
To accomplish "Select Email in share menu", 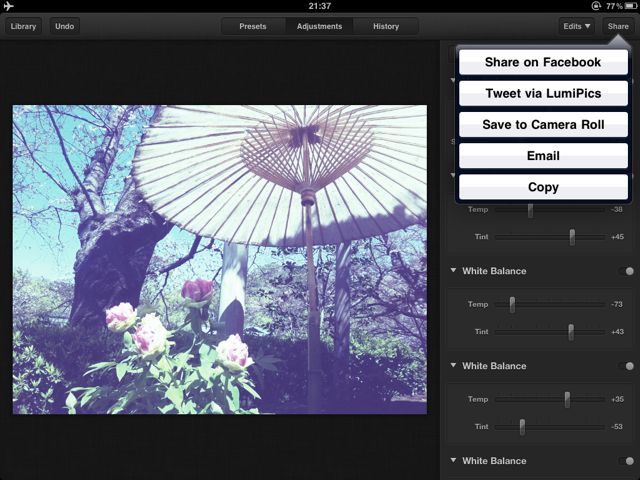I will (543, 156).
